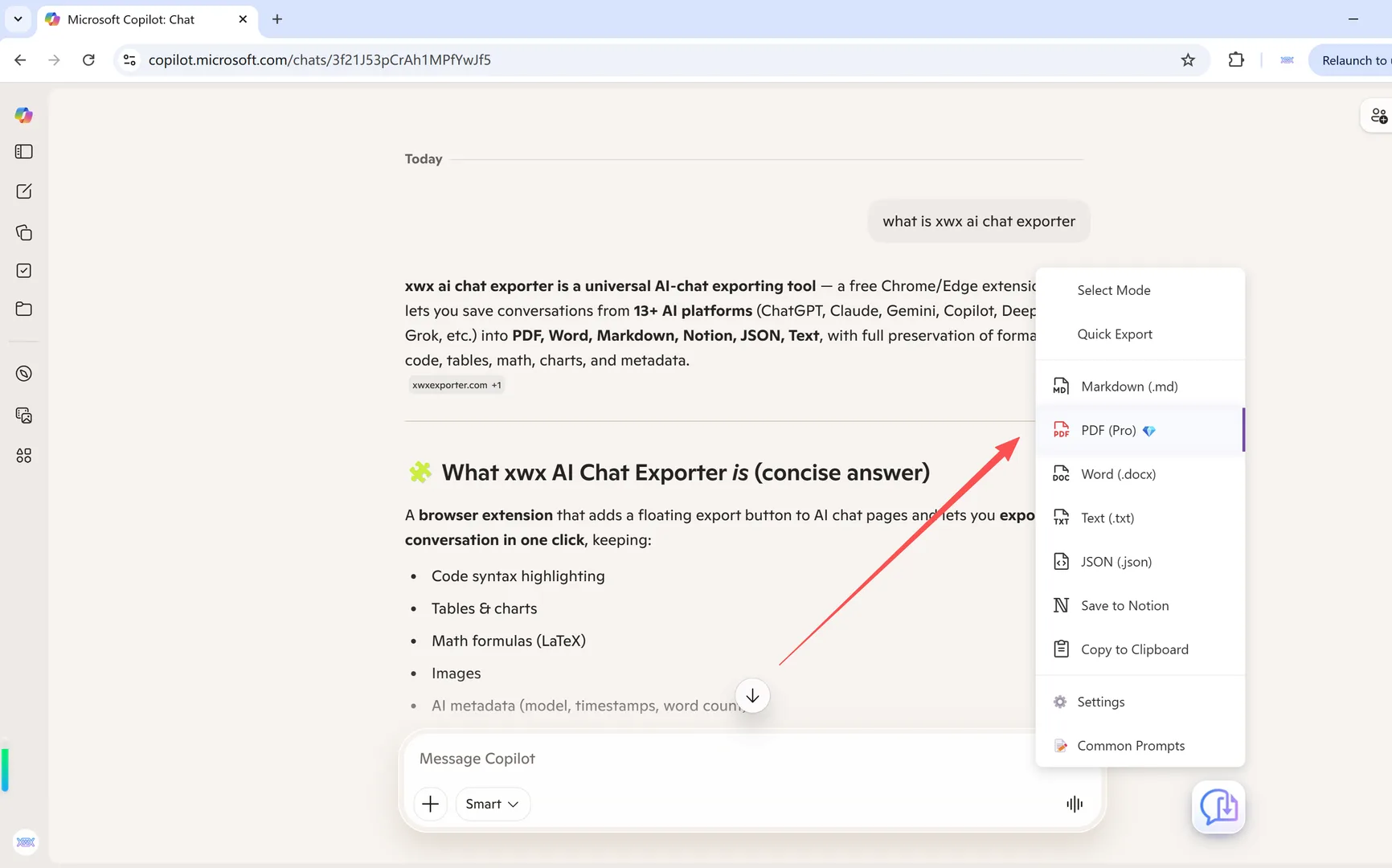
Task: Open the tasks checkbox icon in sidebar
Action: pyautogui.click(x=24, y=271)
